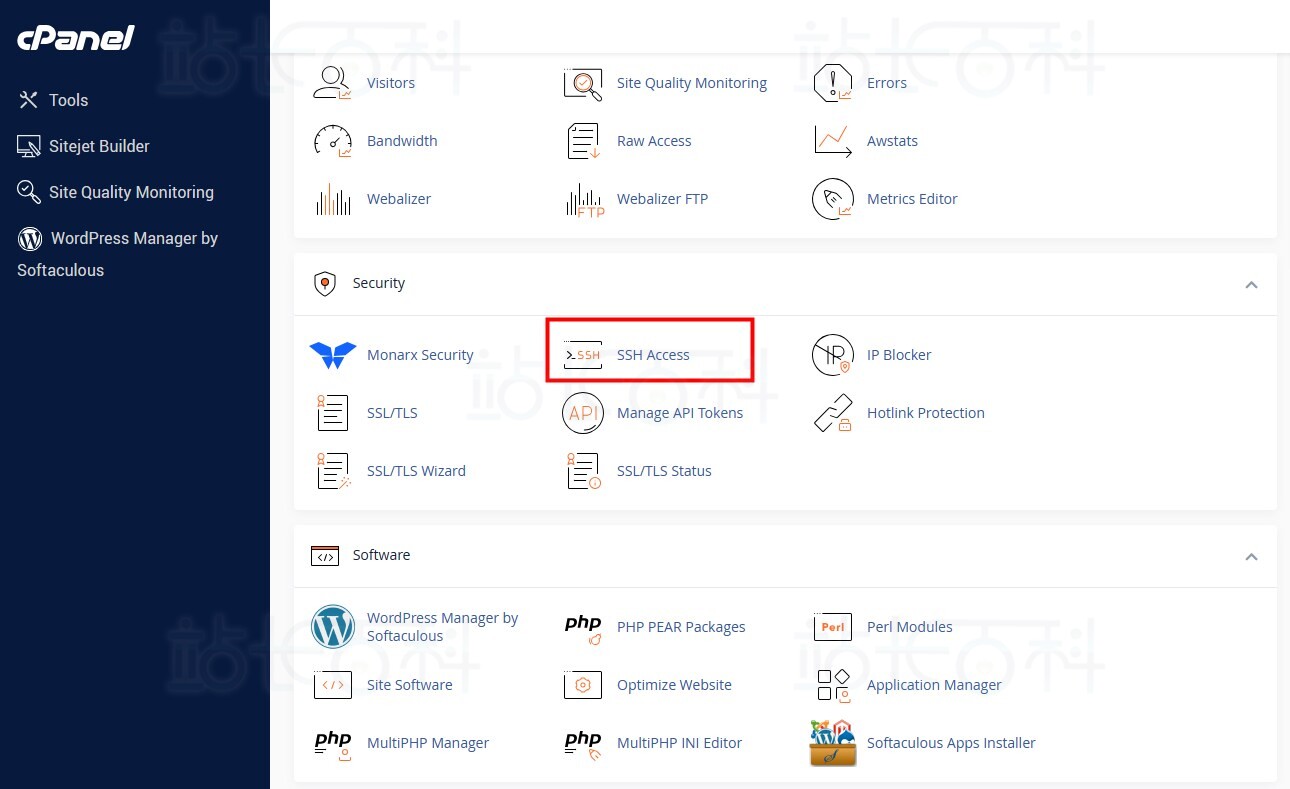This screenshot has height=789, width=1290.
Task: Click the cPanel logo
Action: [x=75, y=39]
